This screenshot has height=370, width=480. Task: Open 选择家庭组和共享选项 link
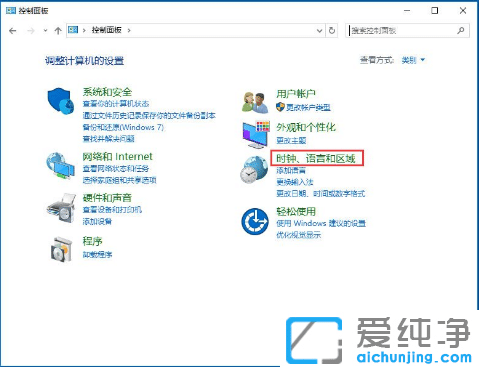point(119,180)
